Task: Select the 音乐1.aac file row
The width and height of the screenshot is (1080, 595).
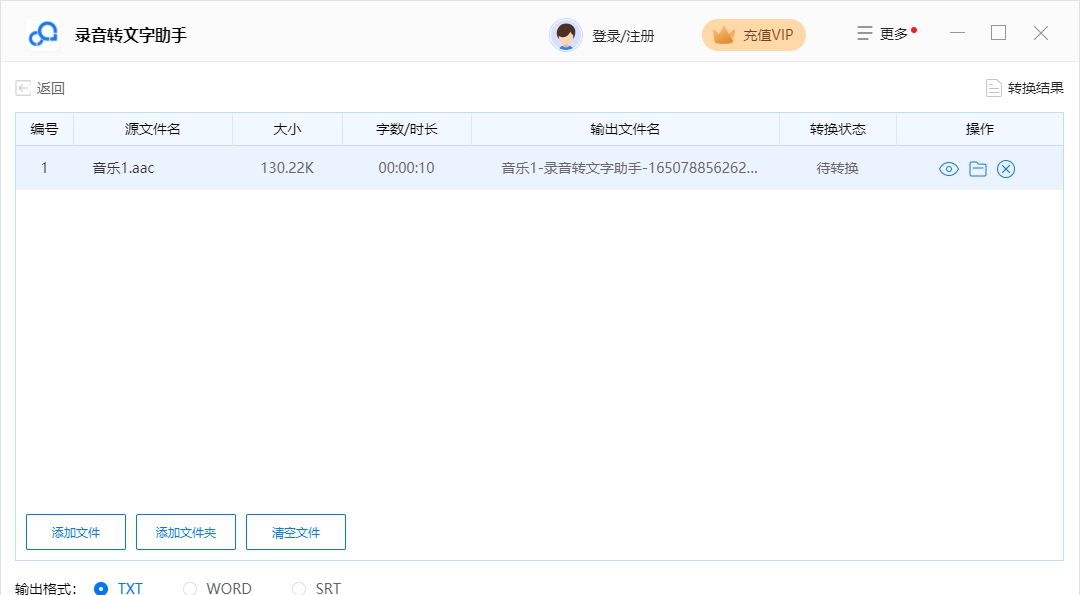Action: 400,168
